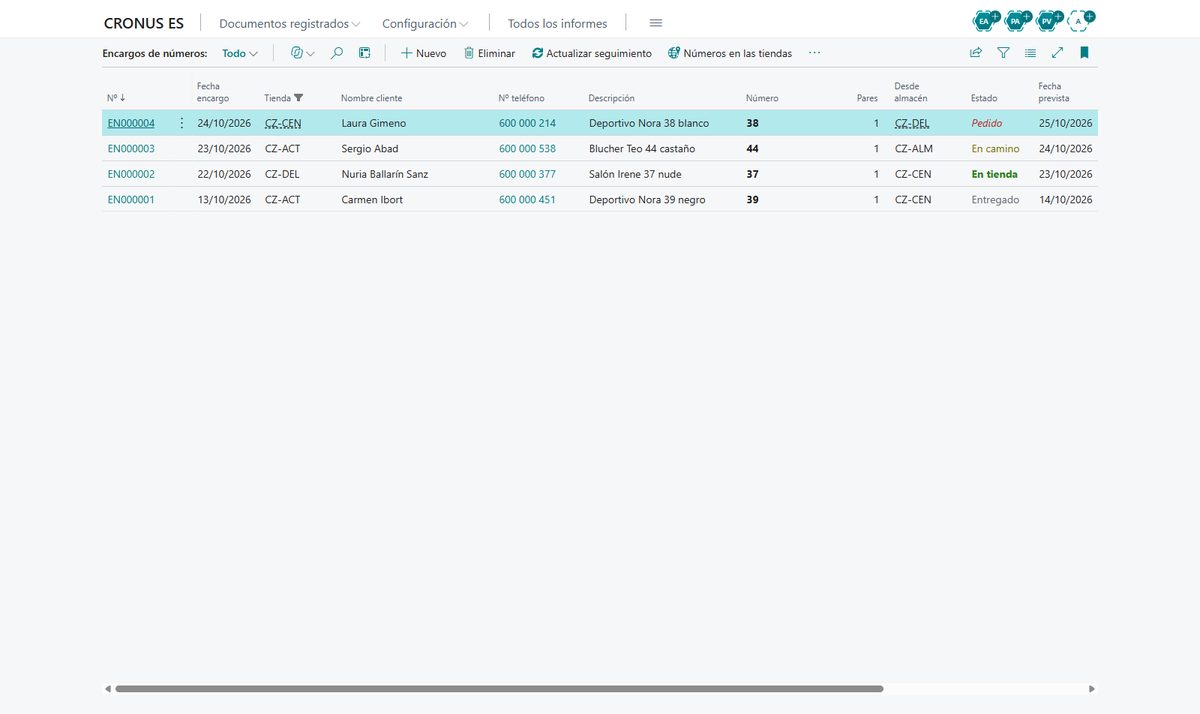Open order EN000001

pos(131,200)
